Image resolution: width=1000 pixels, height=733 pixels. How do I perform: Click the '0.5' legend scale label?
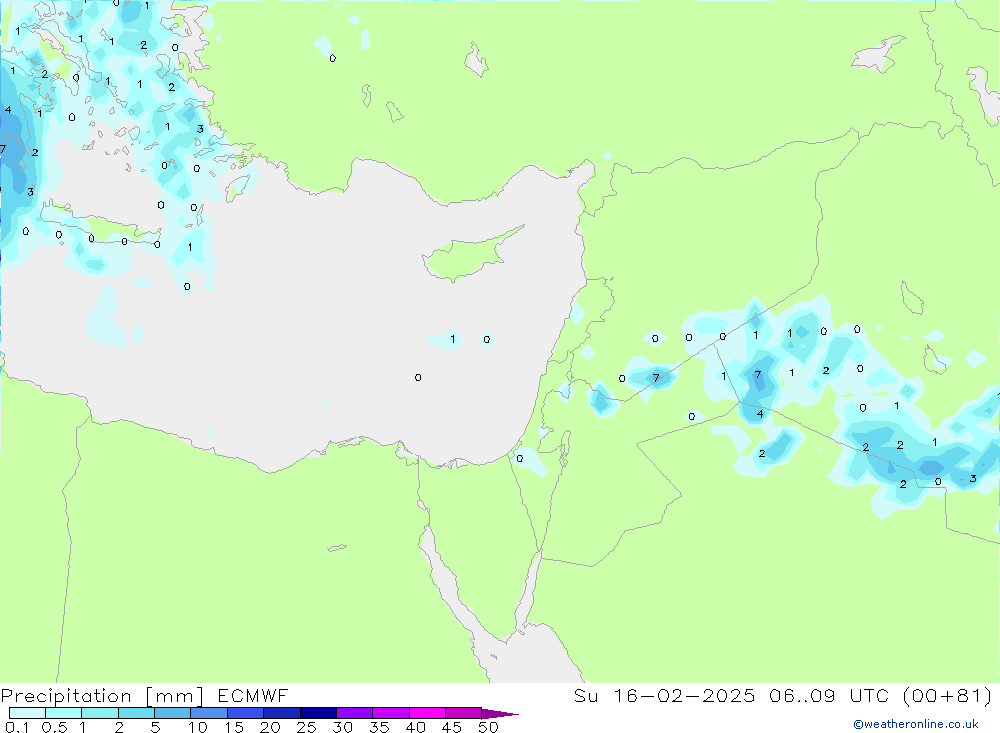54,727
